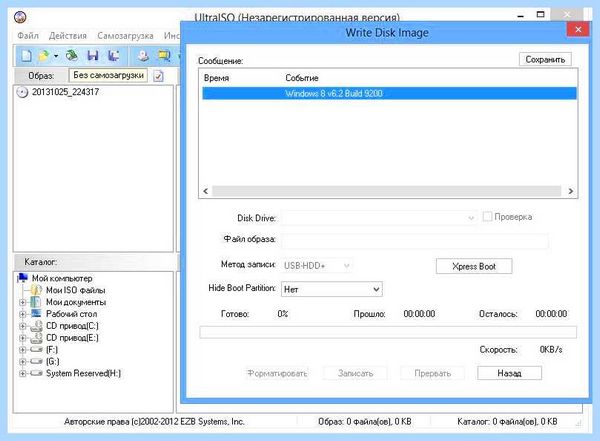This screenshot has height=441, width=600.
Task: Click the Save floppy disk icon
Action: [x=93, y=56]
